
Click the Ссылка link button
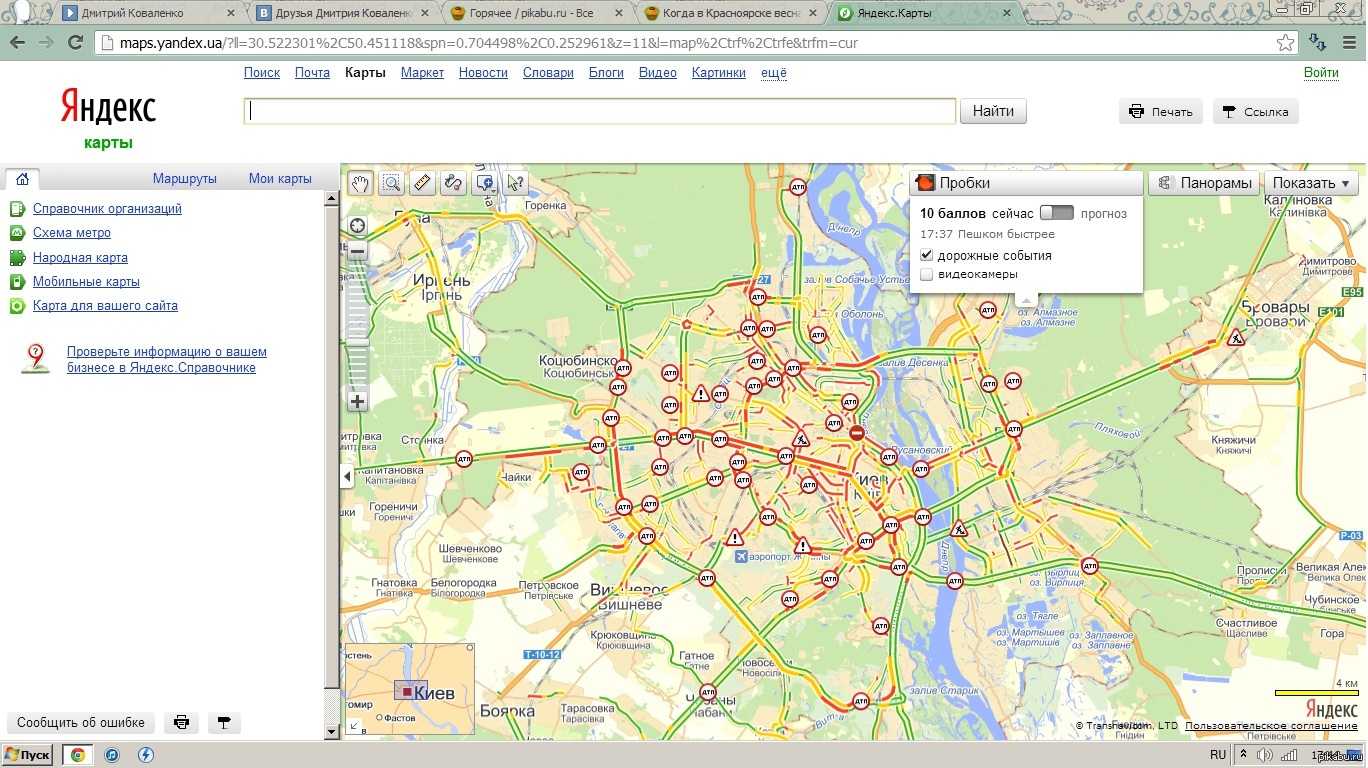click(1256, 112)
